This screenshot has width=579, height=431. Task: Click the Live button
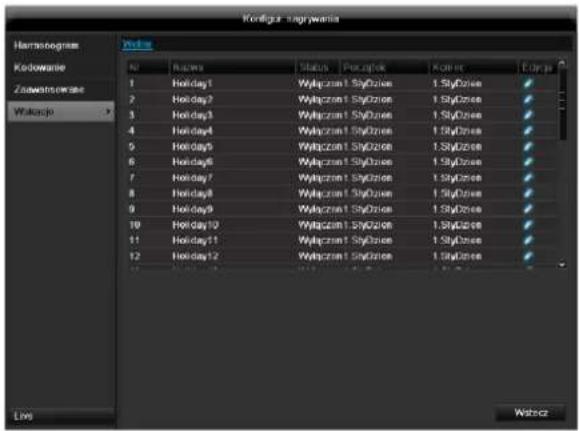click(61, 416)
